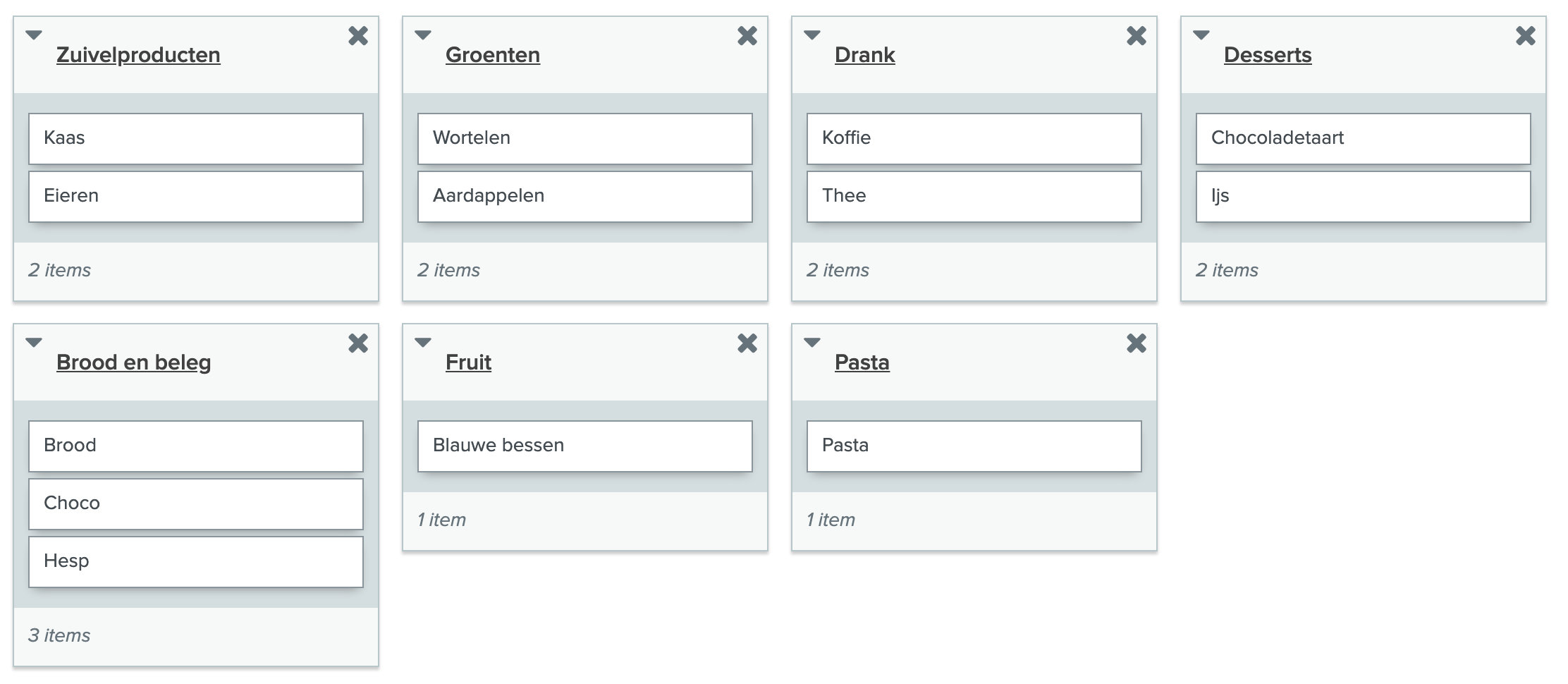Select the Koffie item in Drank
Screen dimensions: 1568x684
(x=974, y=138)
